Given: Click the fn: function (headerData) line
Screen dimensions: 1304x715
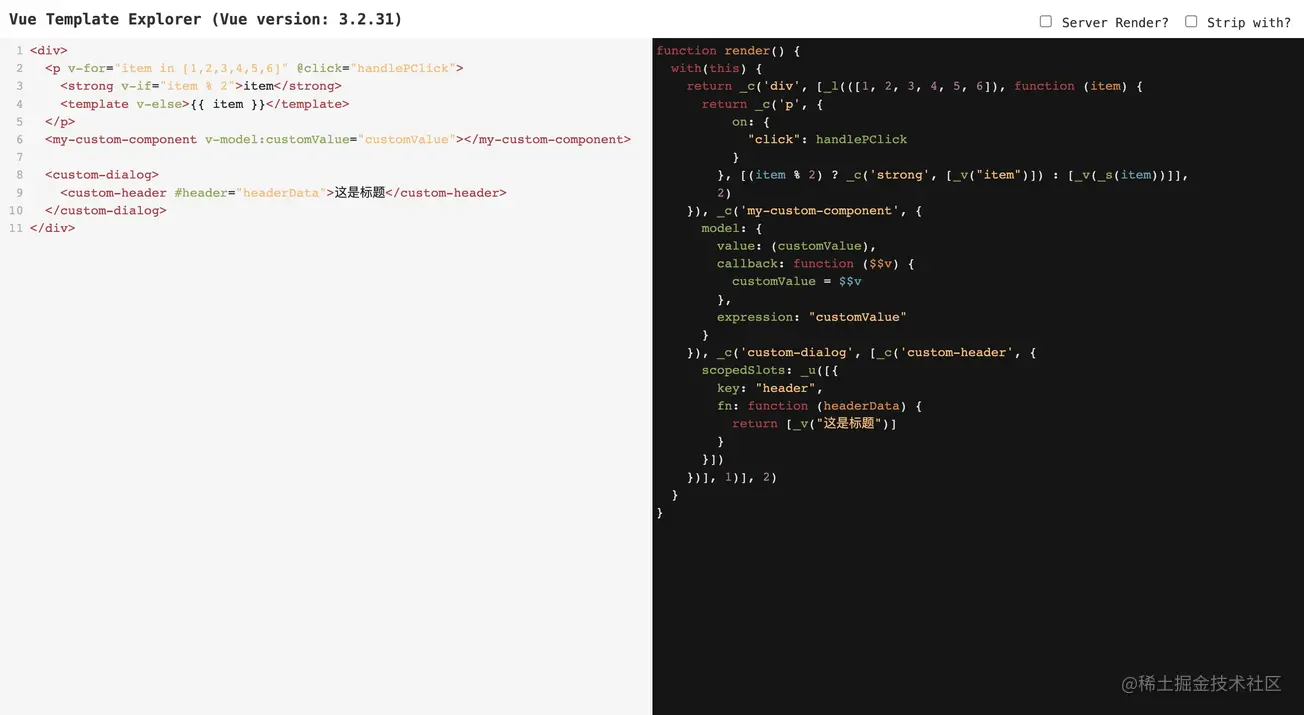Looking at the screenshot, I should coord(820,406).
